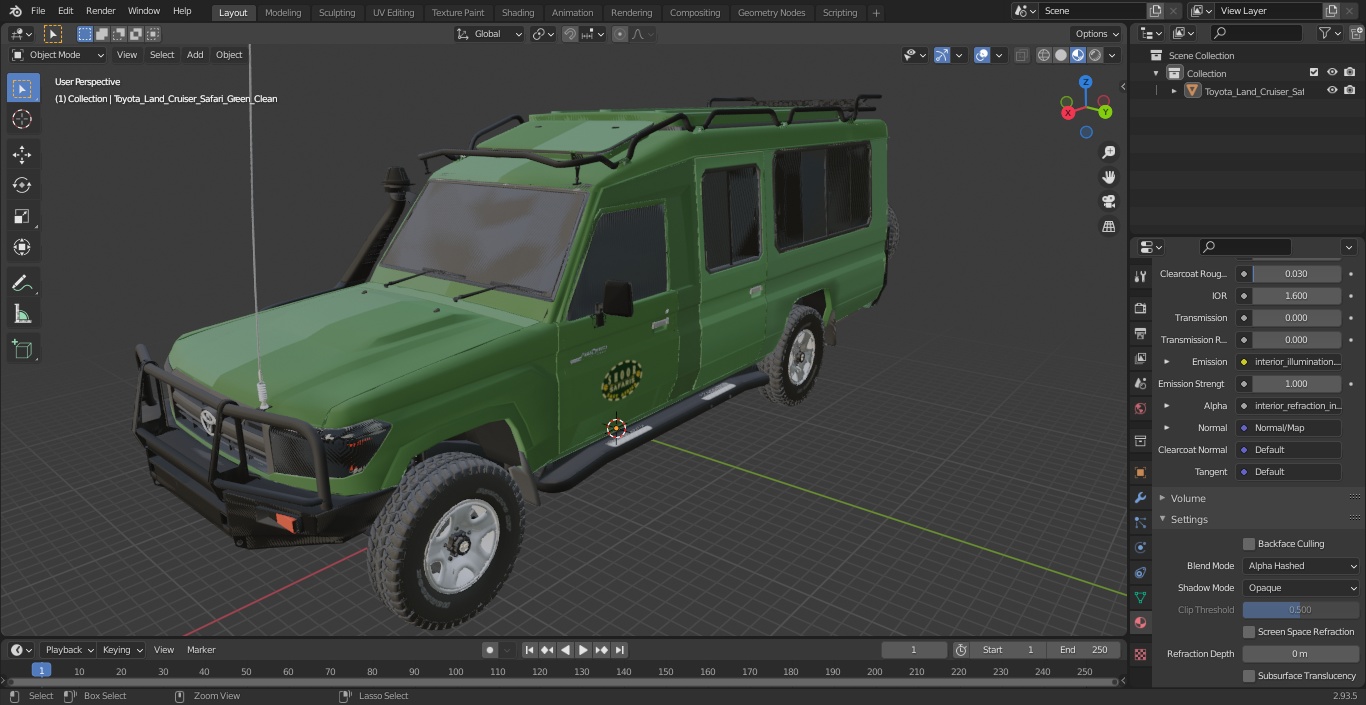Screen dimensions: 1366x705
Task: Disable the Collection in renders via camera icon
Action: (1350, 72)
